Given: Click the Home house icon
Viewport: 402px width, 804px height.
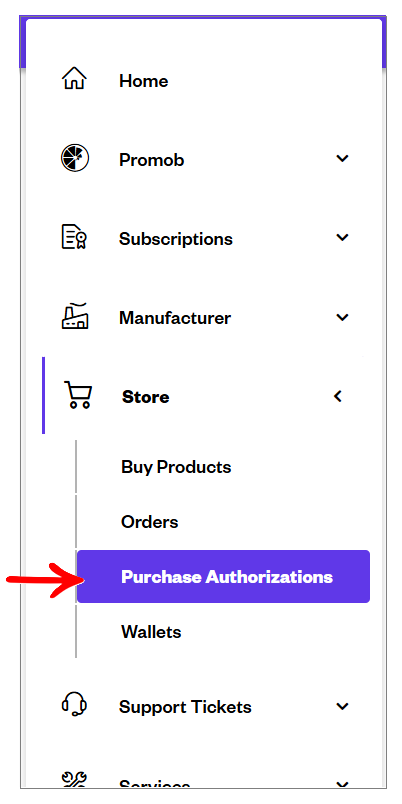Looking at the screenshot, I should 74,79.
